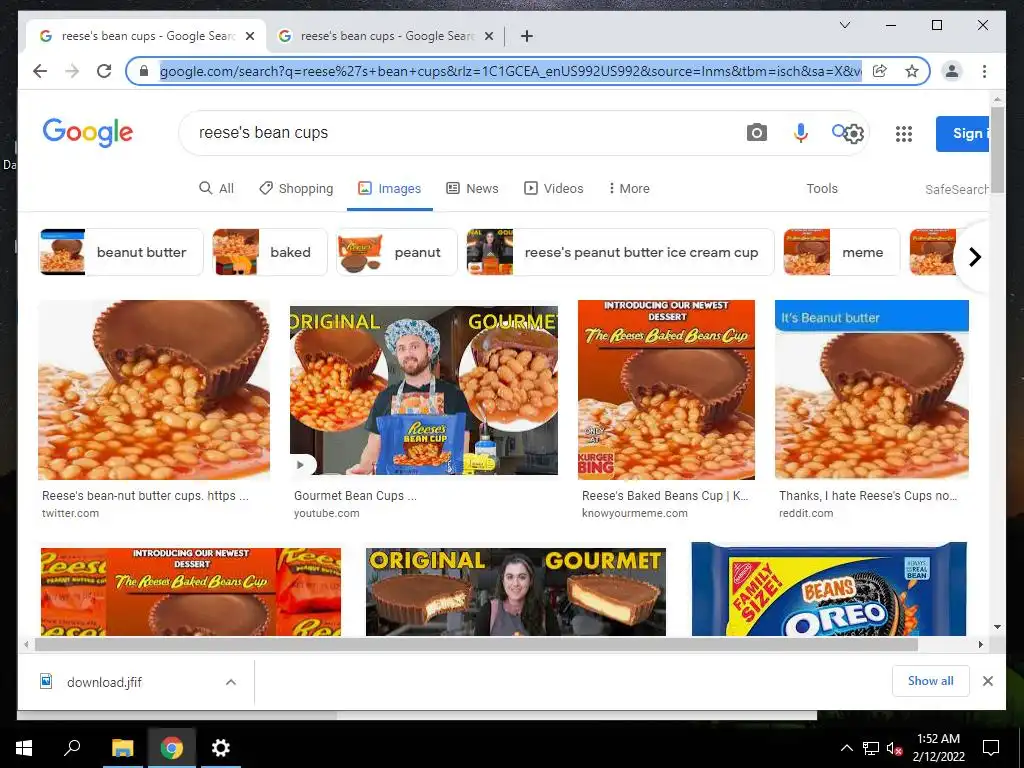
Task: Close the second reese's bean cups tab
Action: coord(488,36)
